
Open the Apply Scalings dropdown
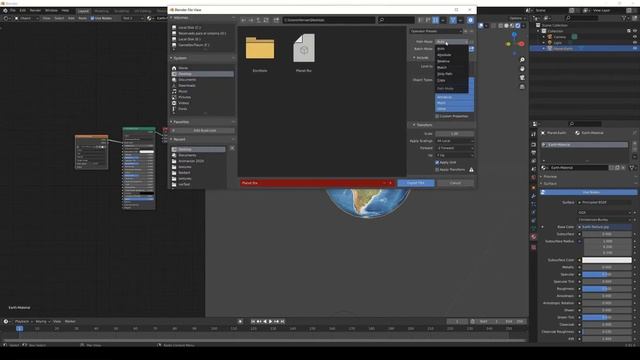pyautogui.click(x=455, y=141)
